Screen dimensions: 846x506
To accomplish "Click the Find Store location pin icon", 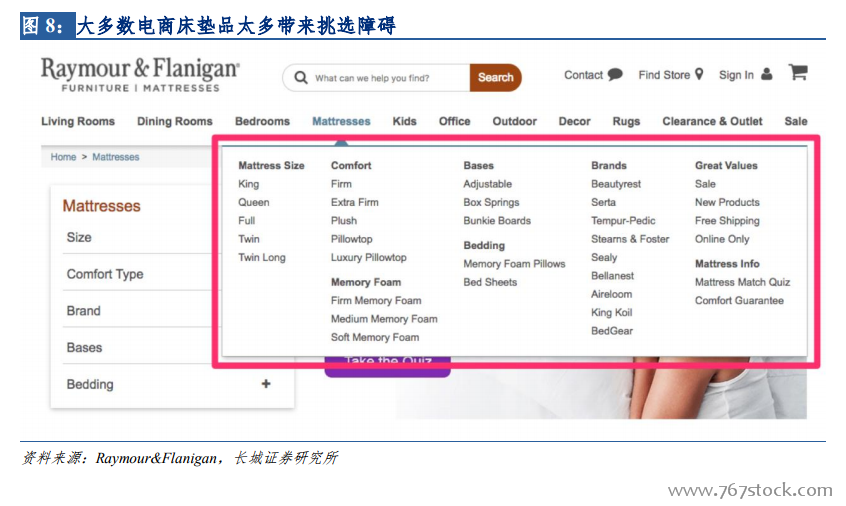I will coord(699,74).
